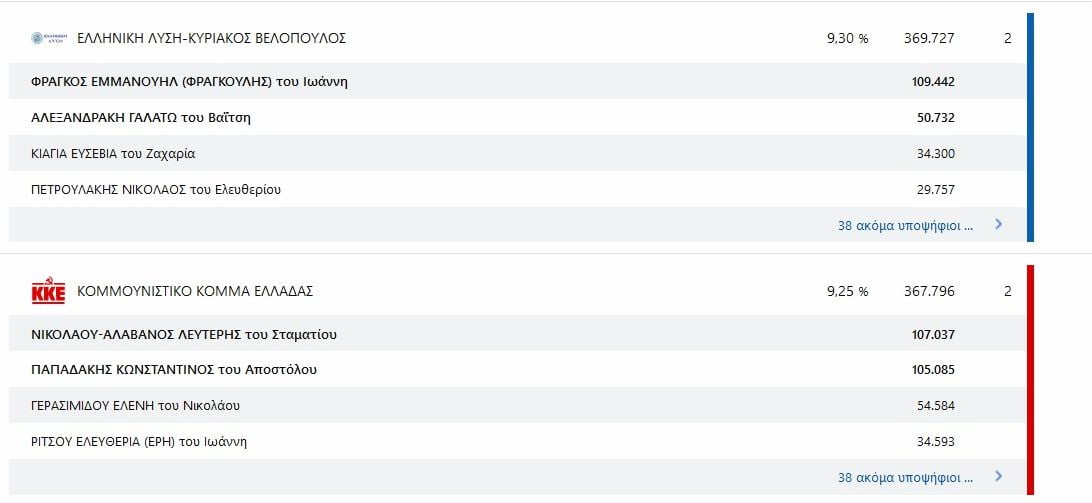Screen dimensions: 1092x503
Task: Click the red KKE color bar
Action: [1030, 380]
